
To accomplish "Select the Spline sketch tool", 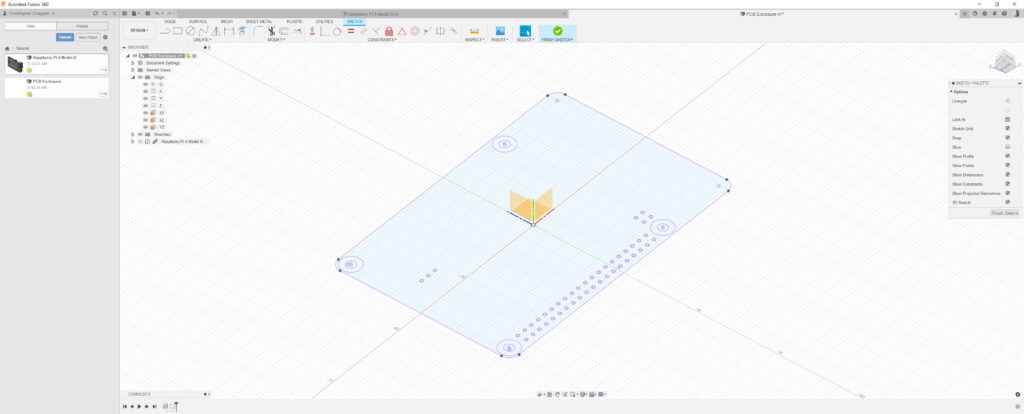I will pos(203,31).
